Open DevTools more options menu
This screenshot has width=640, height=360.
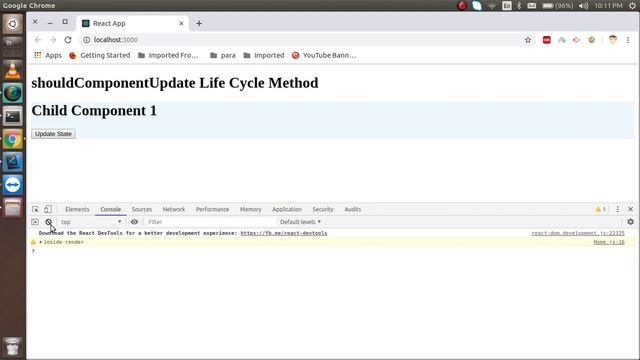pyautogui.click(x=618, y=209)
